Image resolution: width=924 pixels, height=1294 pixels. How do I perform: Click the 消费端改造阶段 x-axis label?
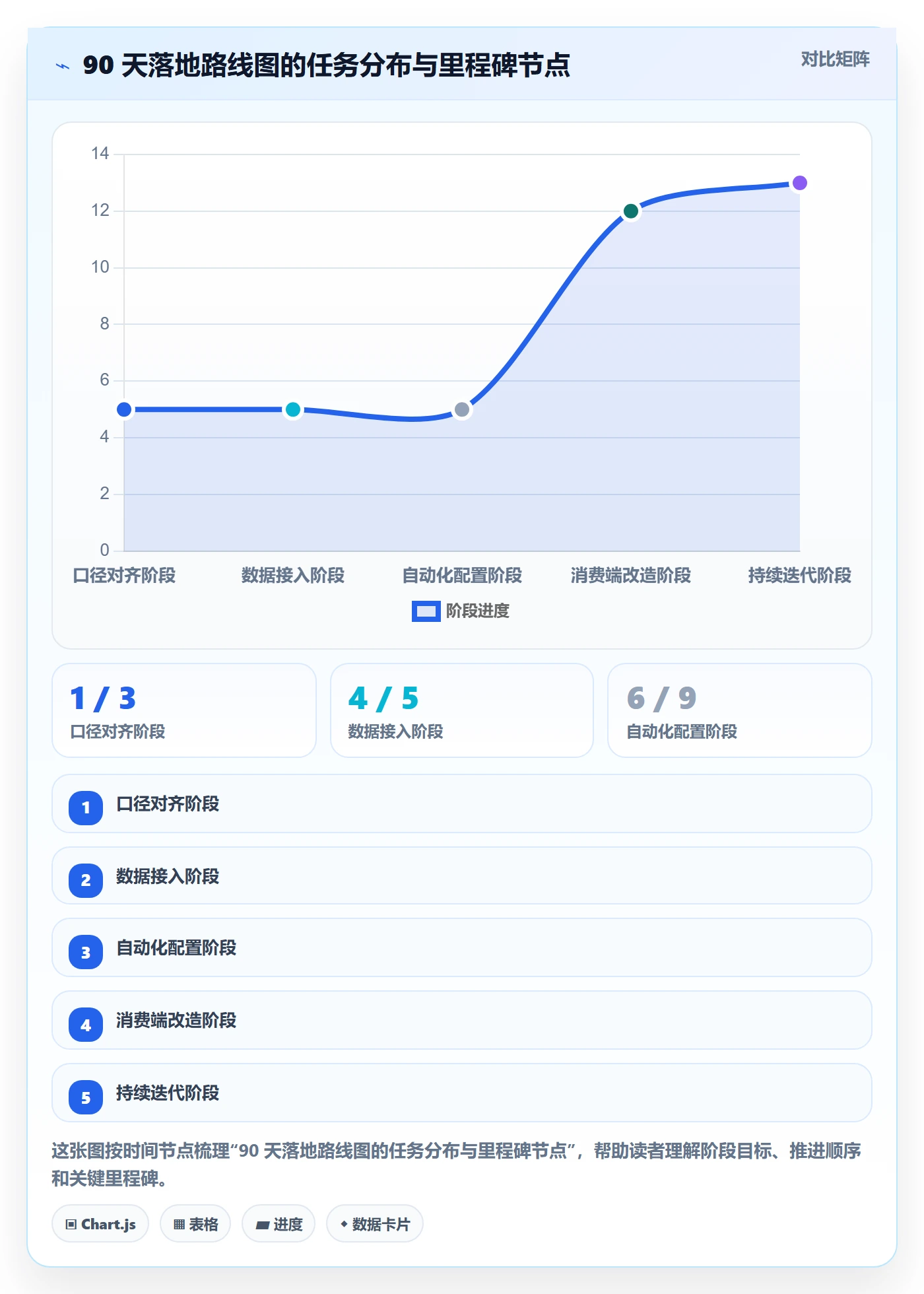pos(631,576)
